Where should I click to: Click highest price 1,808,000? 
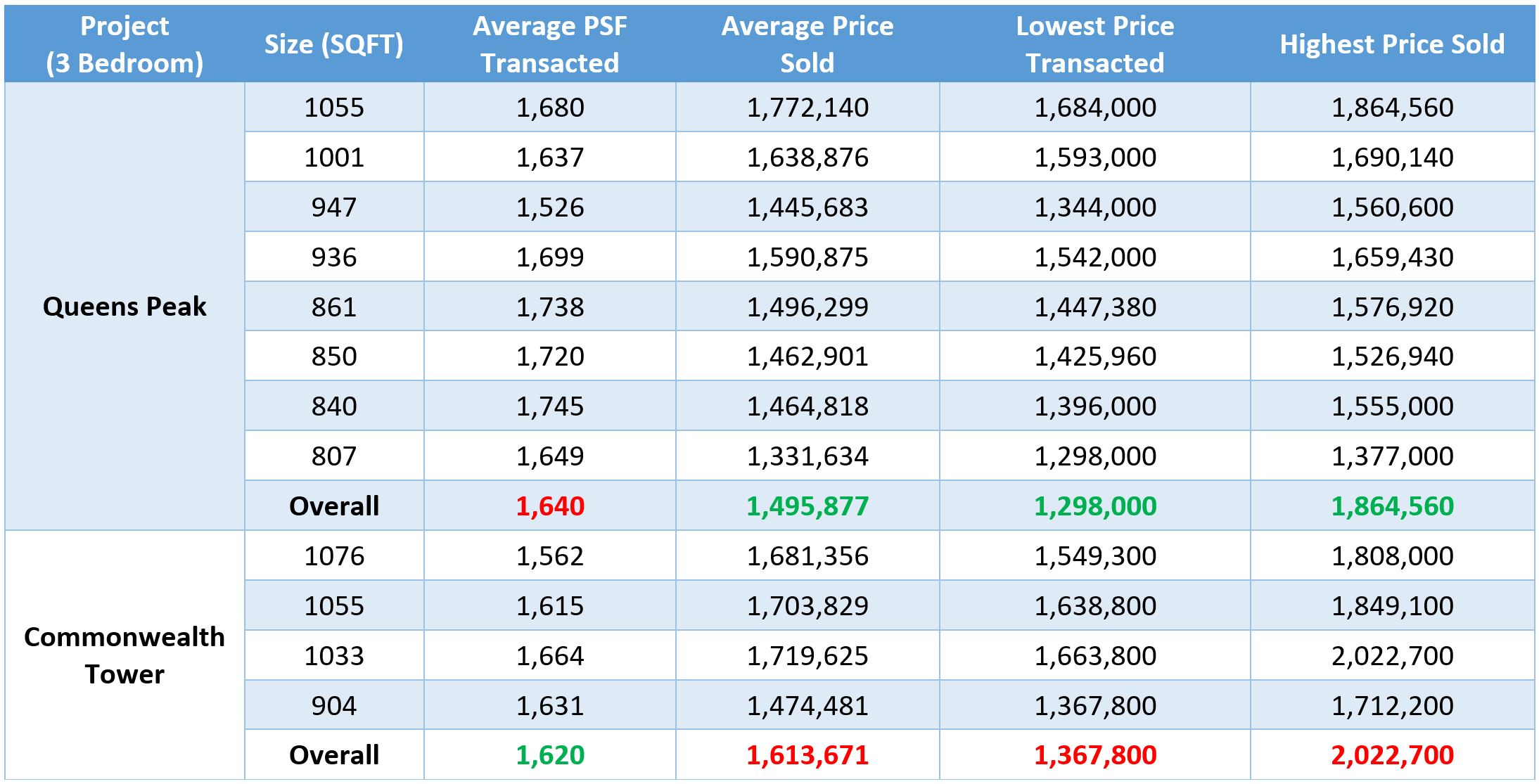click(x=1393, y=555)
